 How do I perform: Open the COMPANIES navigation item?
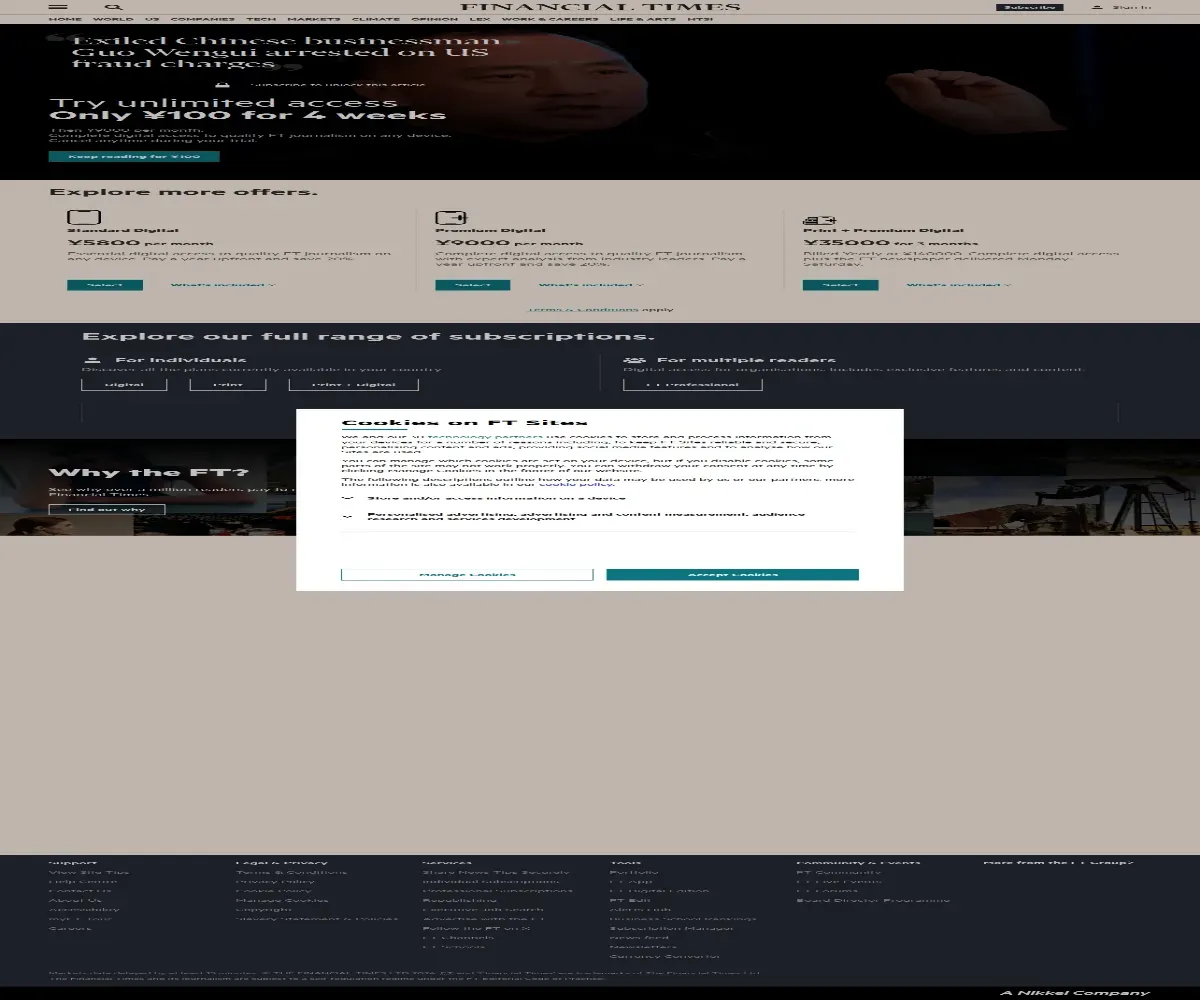(x=203, y=19)
